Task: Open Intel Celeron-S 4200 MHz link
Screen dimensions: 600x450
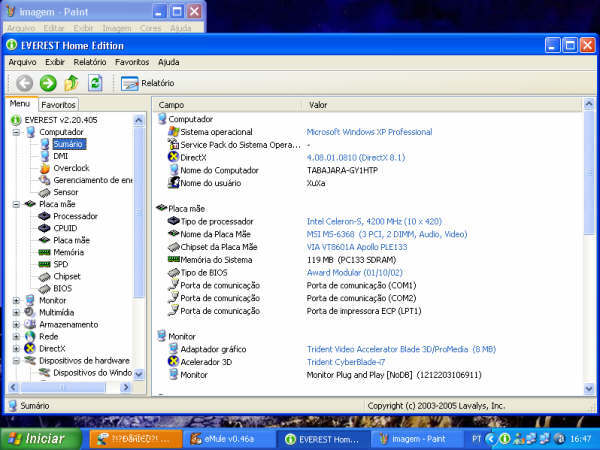Action: pyautogui.click(x=374, y=222)
